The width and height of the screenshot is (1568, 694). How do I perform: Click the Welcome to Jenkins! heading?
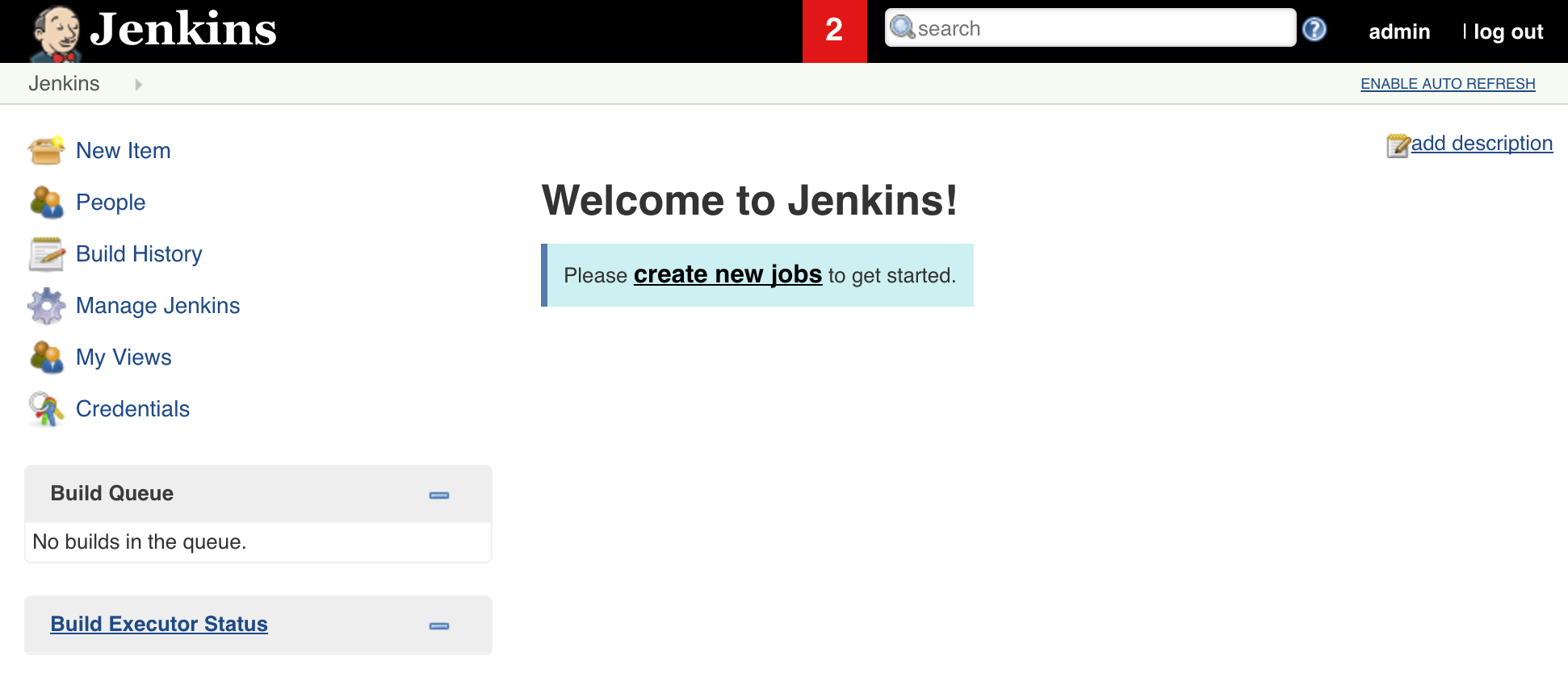point(749,200)
